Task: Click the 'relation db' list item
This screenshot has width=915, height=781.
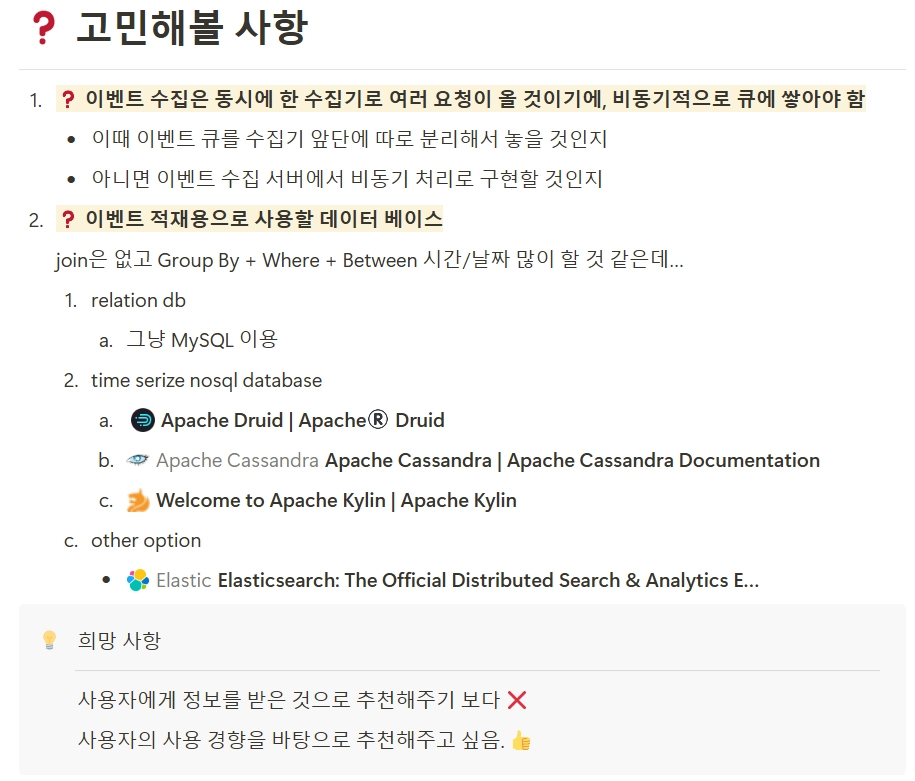Action: (x=138, y=301)
